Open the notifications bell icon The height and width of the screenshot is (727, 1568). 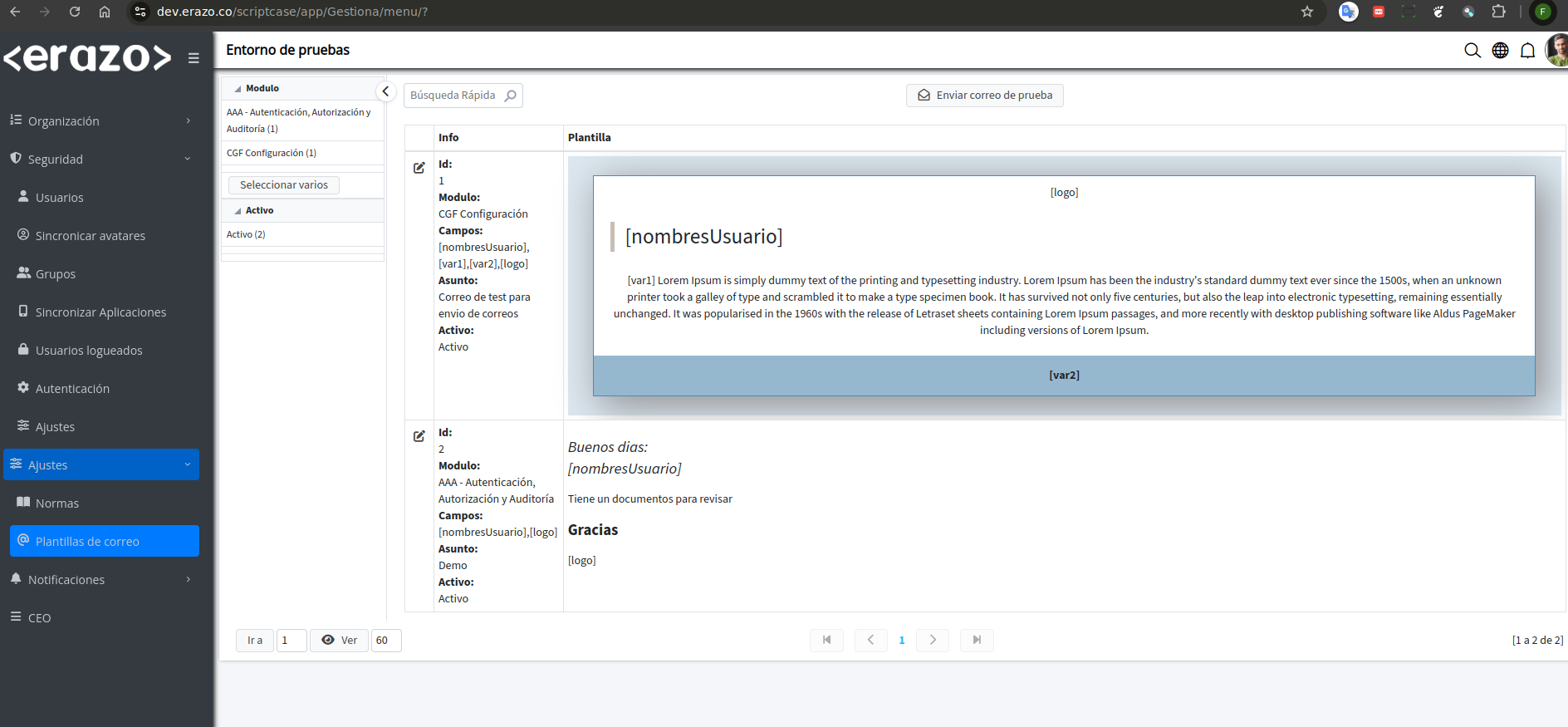coord(1527,51)
